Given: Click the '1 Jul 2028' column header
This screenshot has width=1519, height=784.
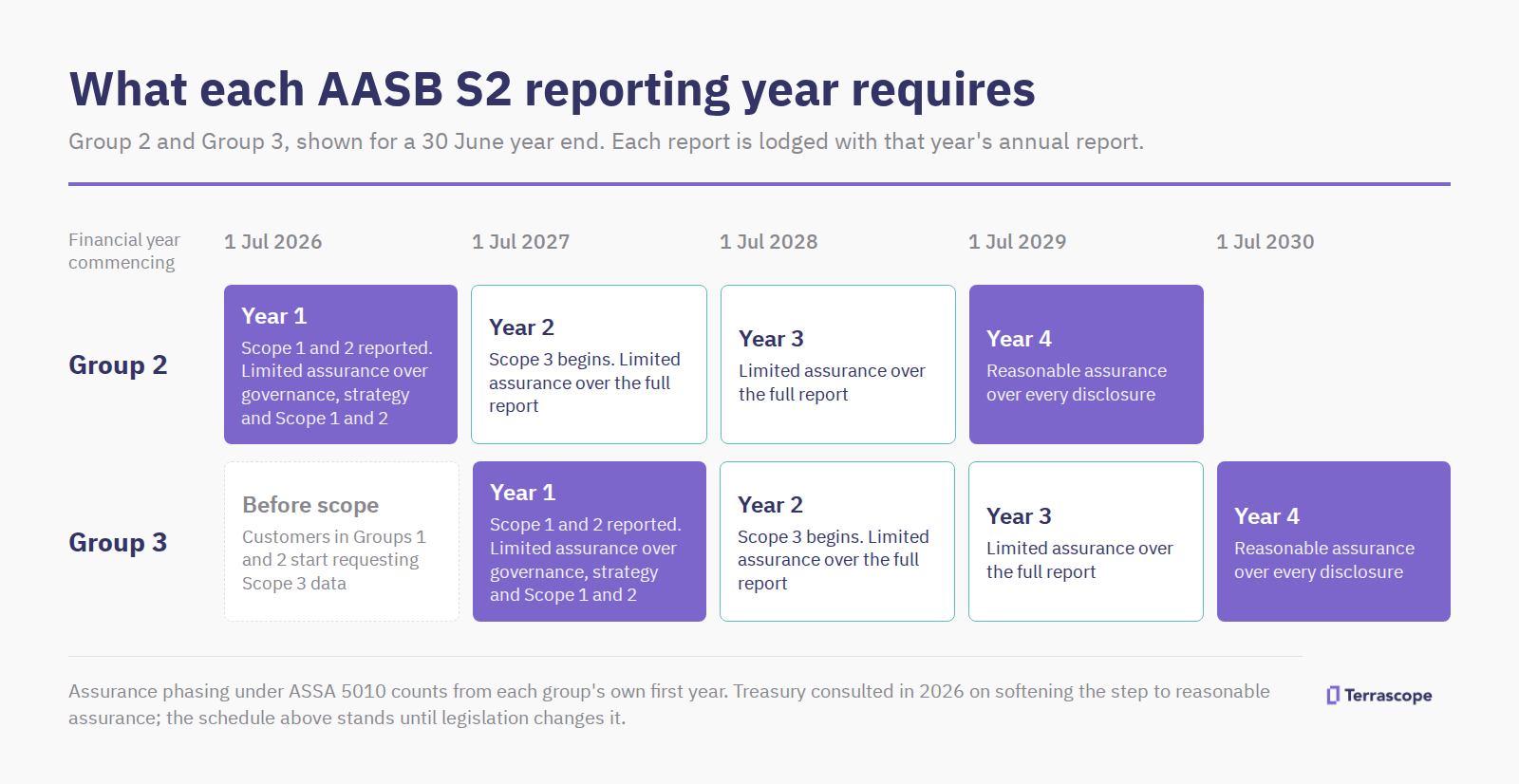Looking at the screenshot, I should coord(769,242).
